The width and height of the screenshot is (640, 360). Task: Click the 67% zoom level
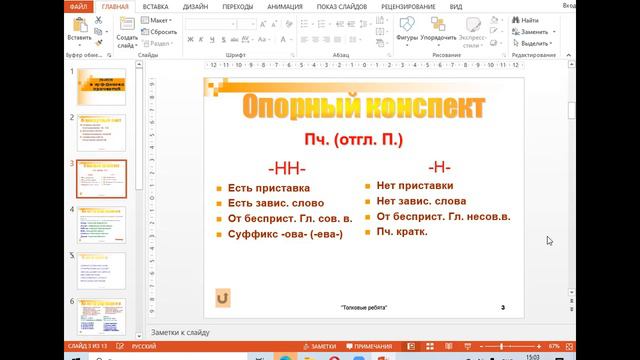(554, 346)
